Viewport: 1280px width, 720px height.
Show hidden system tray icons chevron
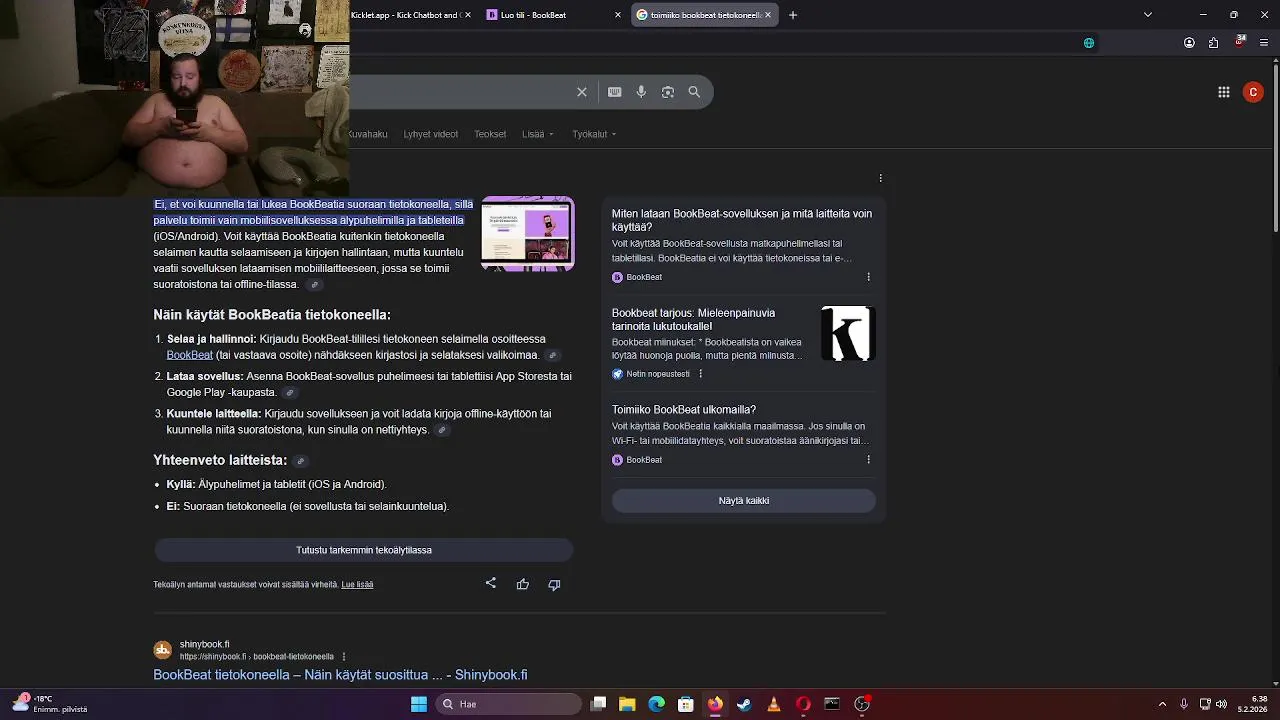click(1162, 704)
